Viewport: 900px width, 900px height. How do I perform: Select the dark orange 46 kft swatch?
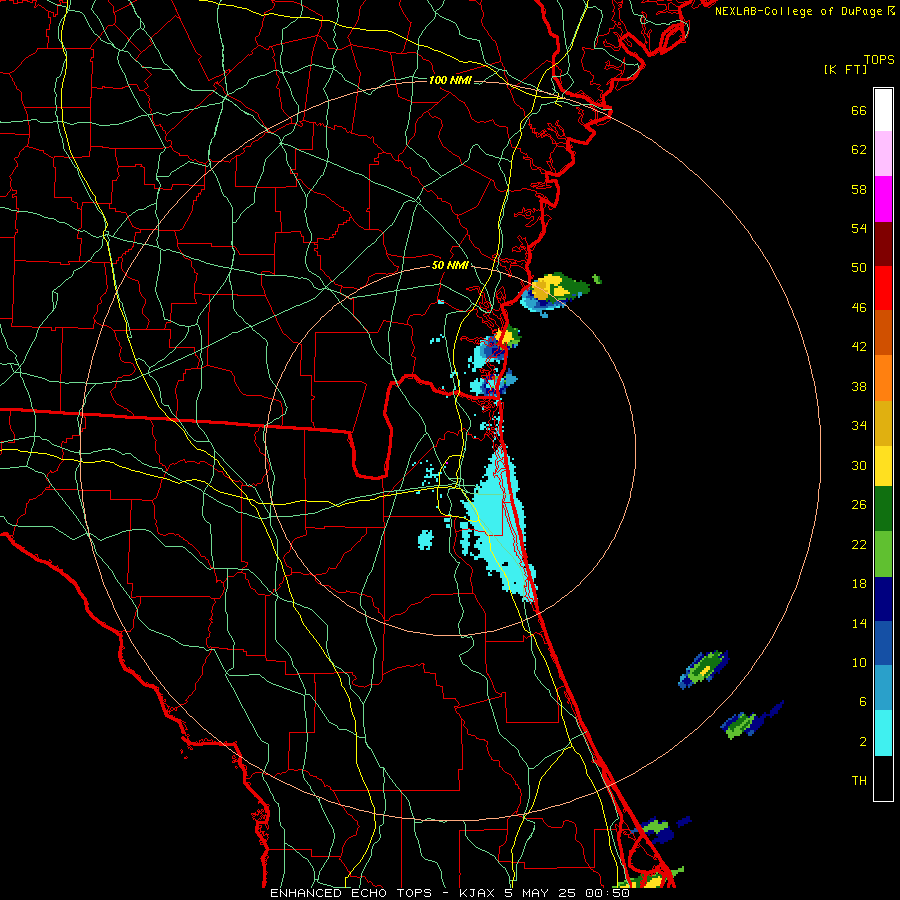(x=883, y=333)
